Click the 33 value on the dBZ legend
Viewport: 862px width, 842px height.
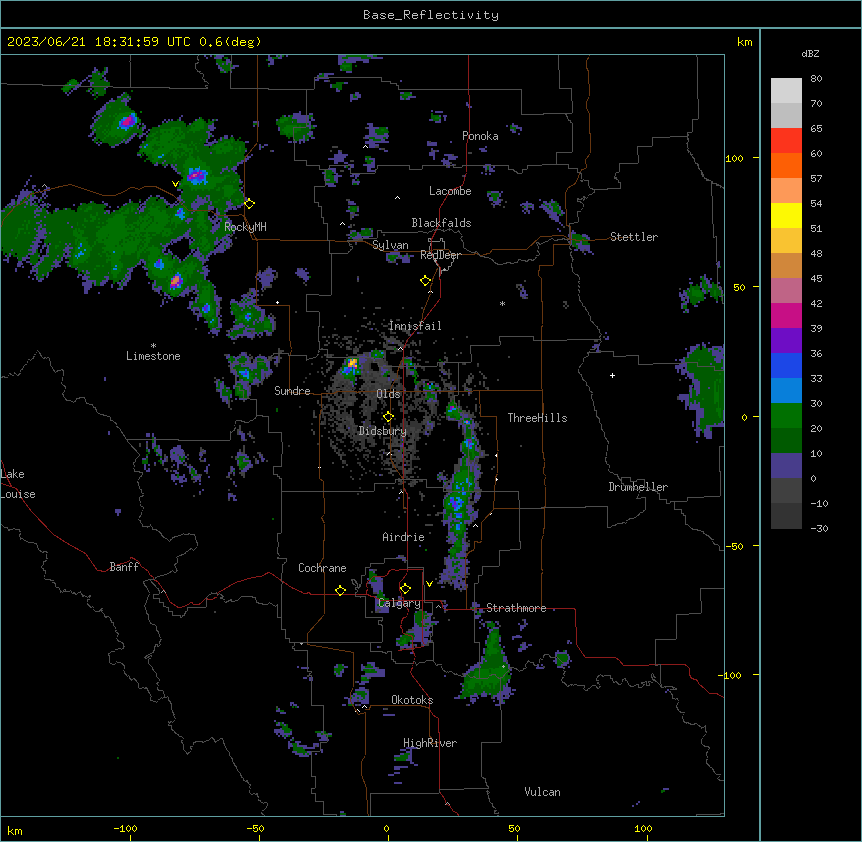pyautogui.click(x=816, y=378)
